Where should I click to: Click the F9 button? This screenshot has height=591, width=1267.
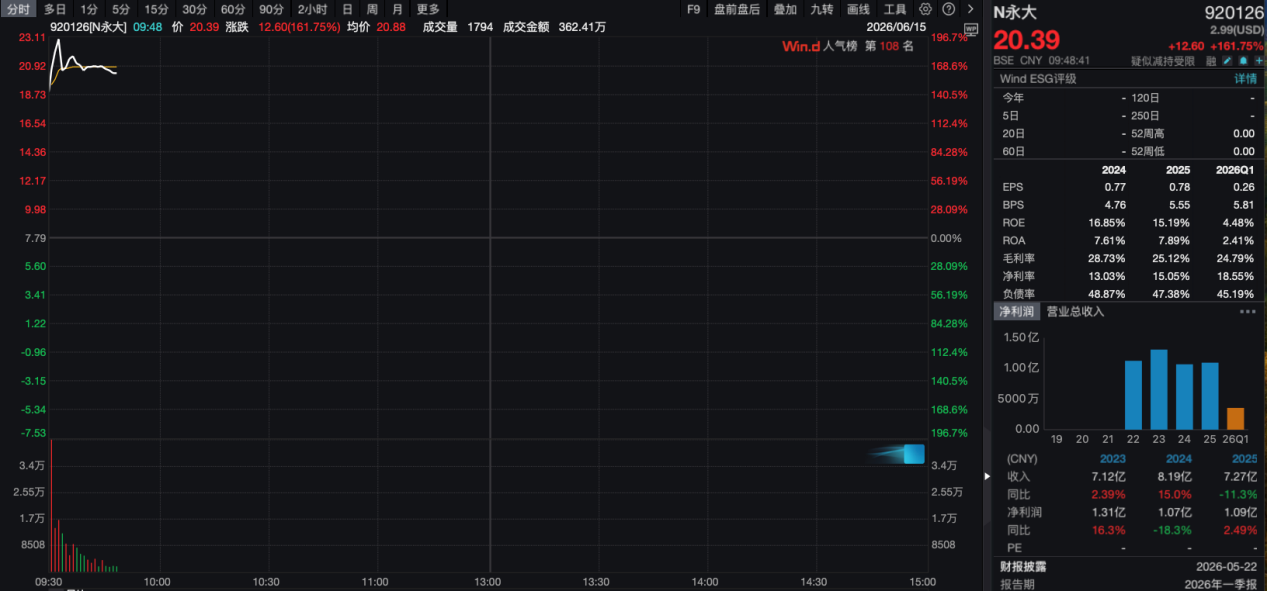tap(694, 9)
